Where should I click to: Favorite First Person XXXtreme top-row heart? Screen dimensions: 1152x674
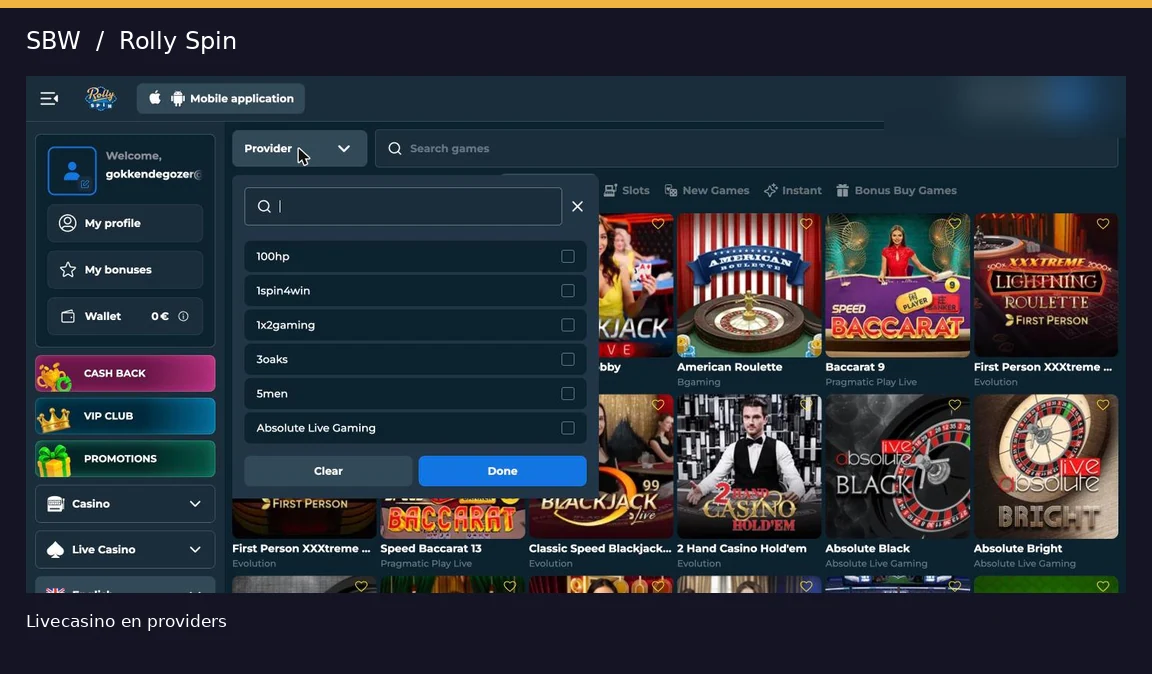pos(1103,224)
